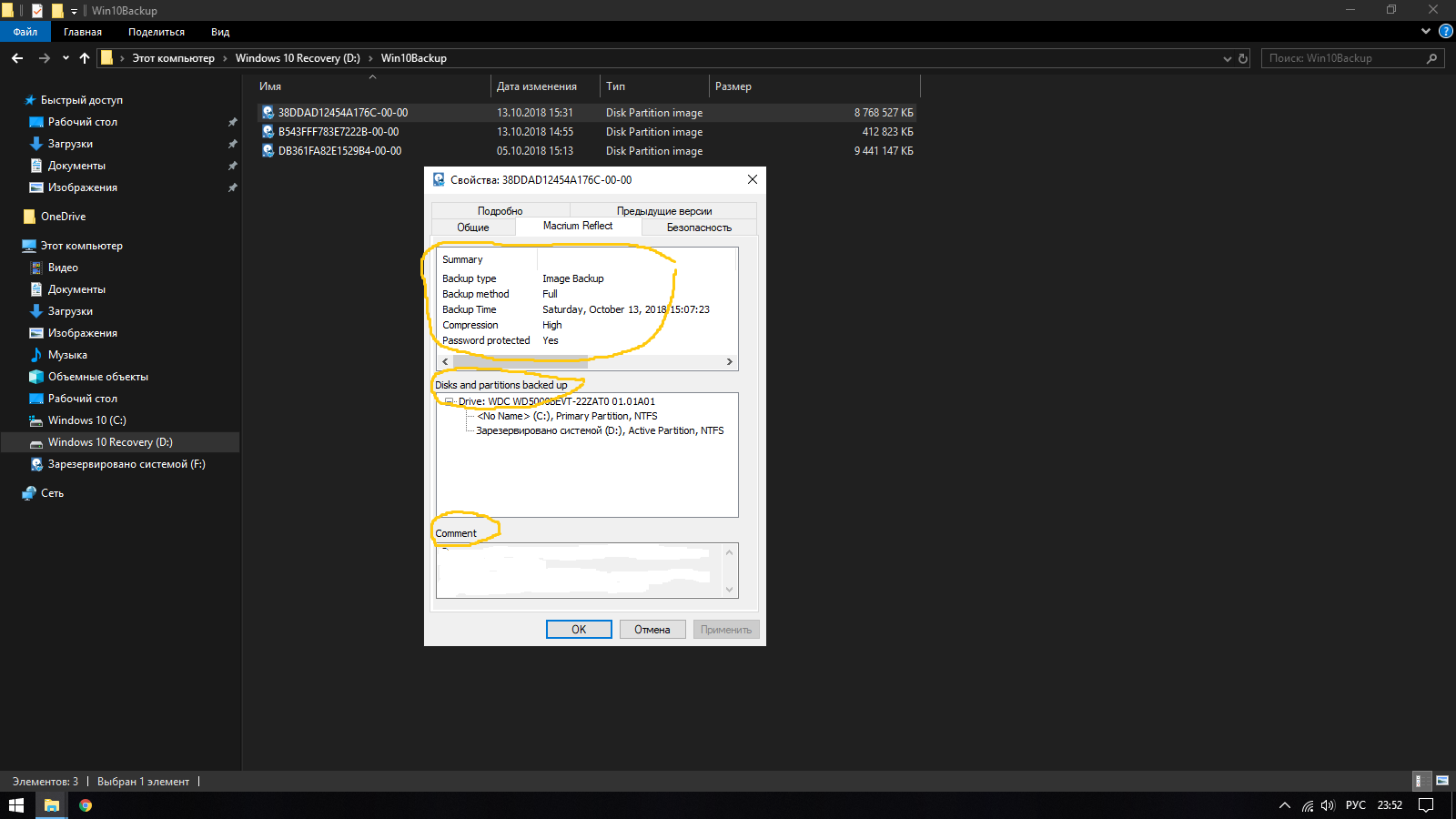Open the notification center icon
The image size is (1456, 819).
click(1426, 805)
